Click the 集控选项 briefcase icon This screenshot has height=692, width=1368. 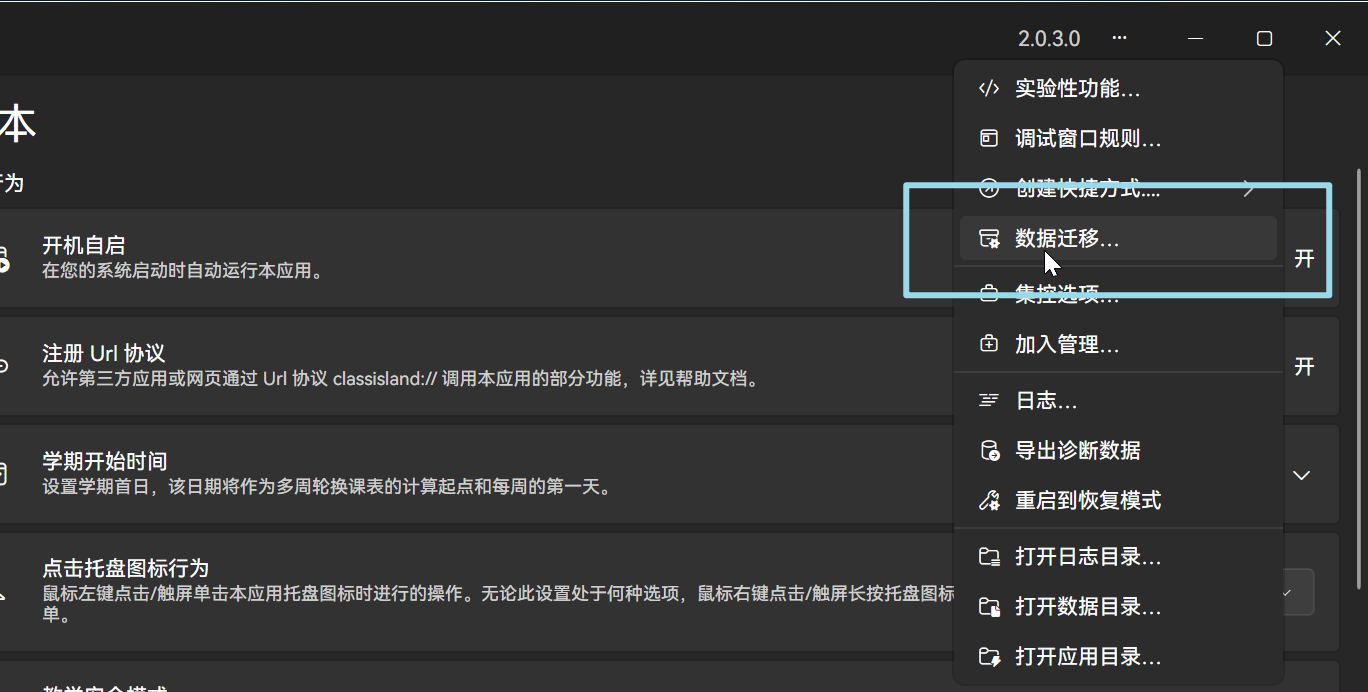coord(988,294)
